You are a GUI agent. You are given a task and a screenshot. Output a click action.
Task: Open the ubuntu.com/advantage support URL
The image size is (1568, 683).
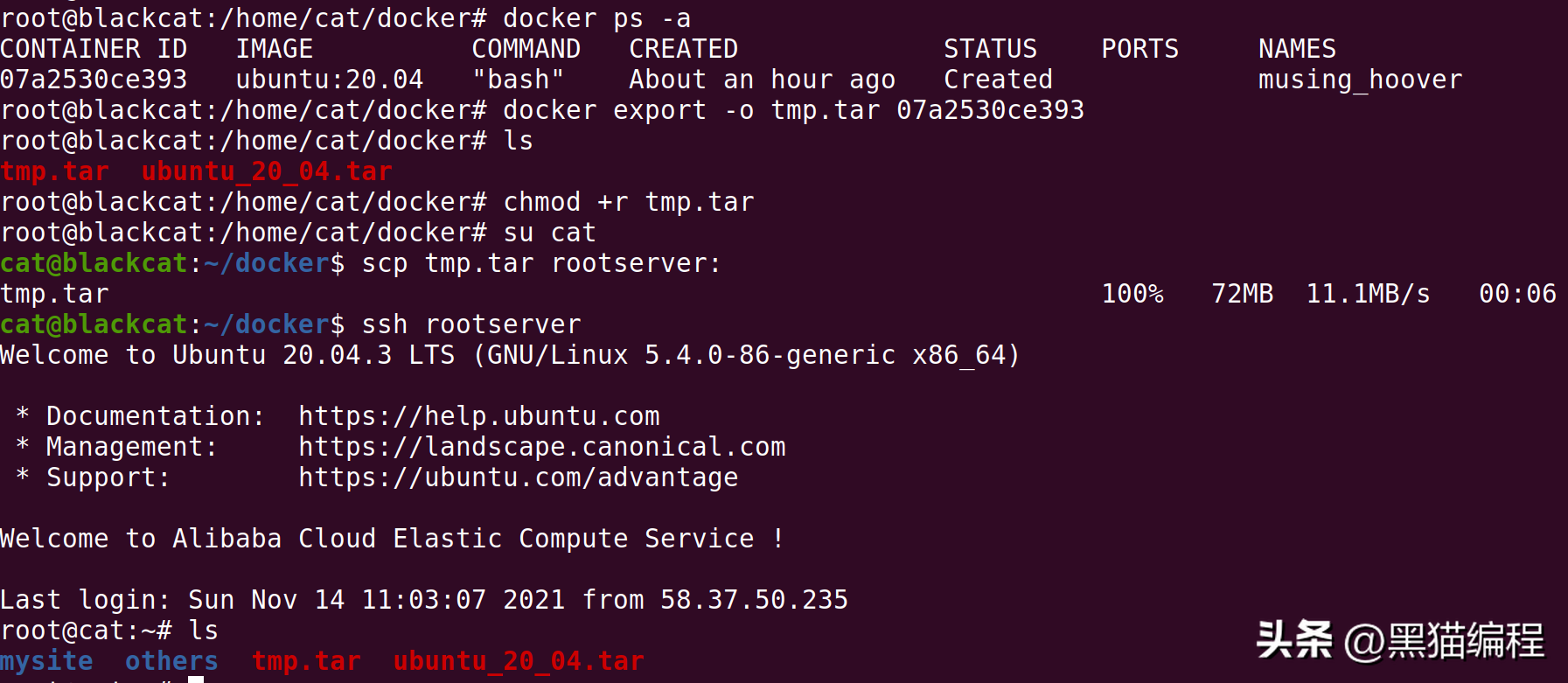tap(518, 477)
